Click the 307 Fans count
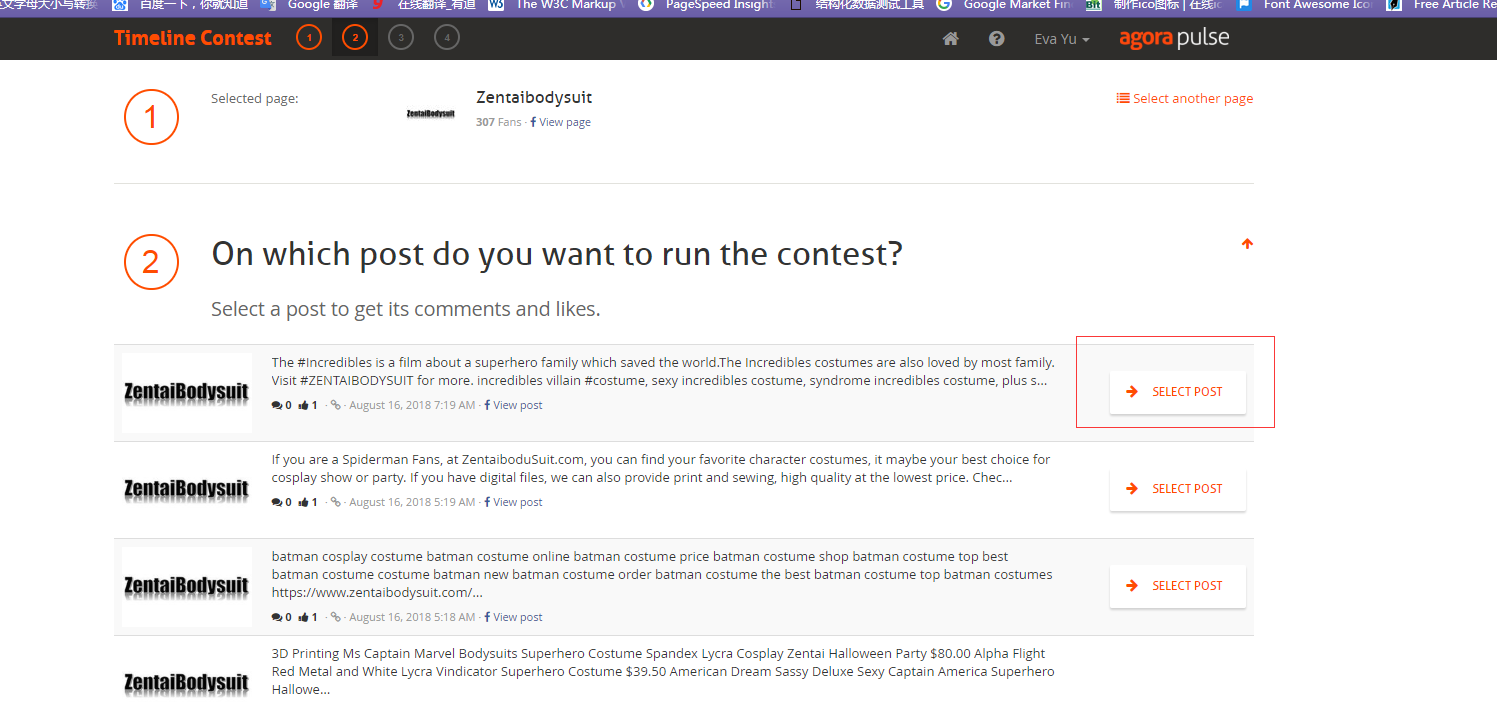 [x=499, y=122]
